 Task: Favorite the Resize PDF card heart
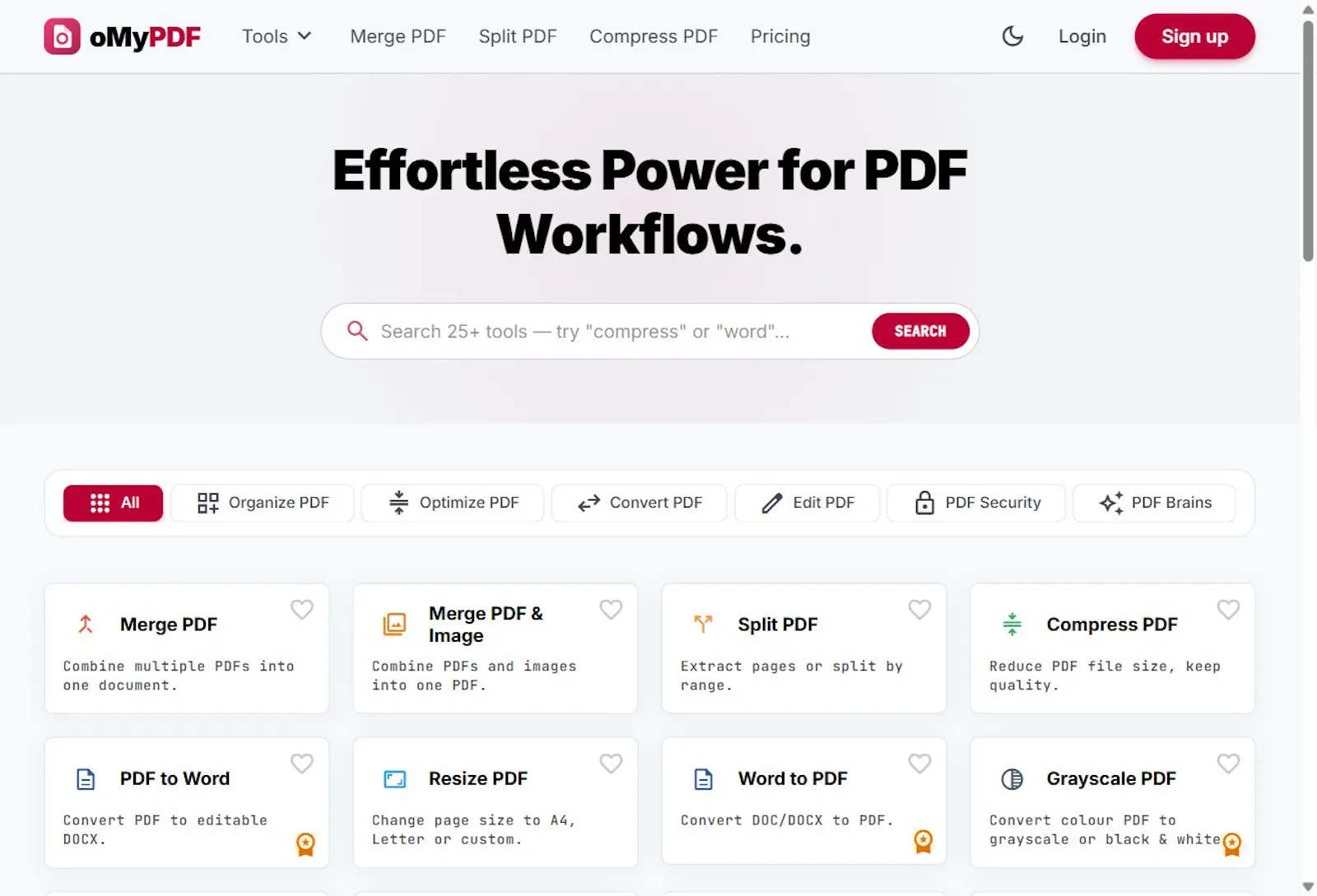[x=611, y=764]
